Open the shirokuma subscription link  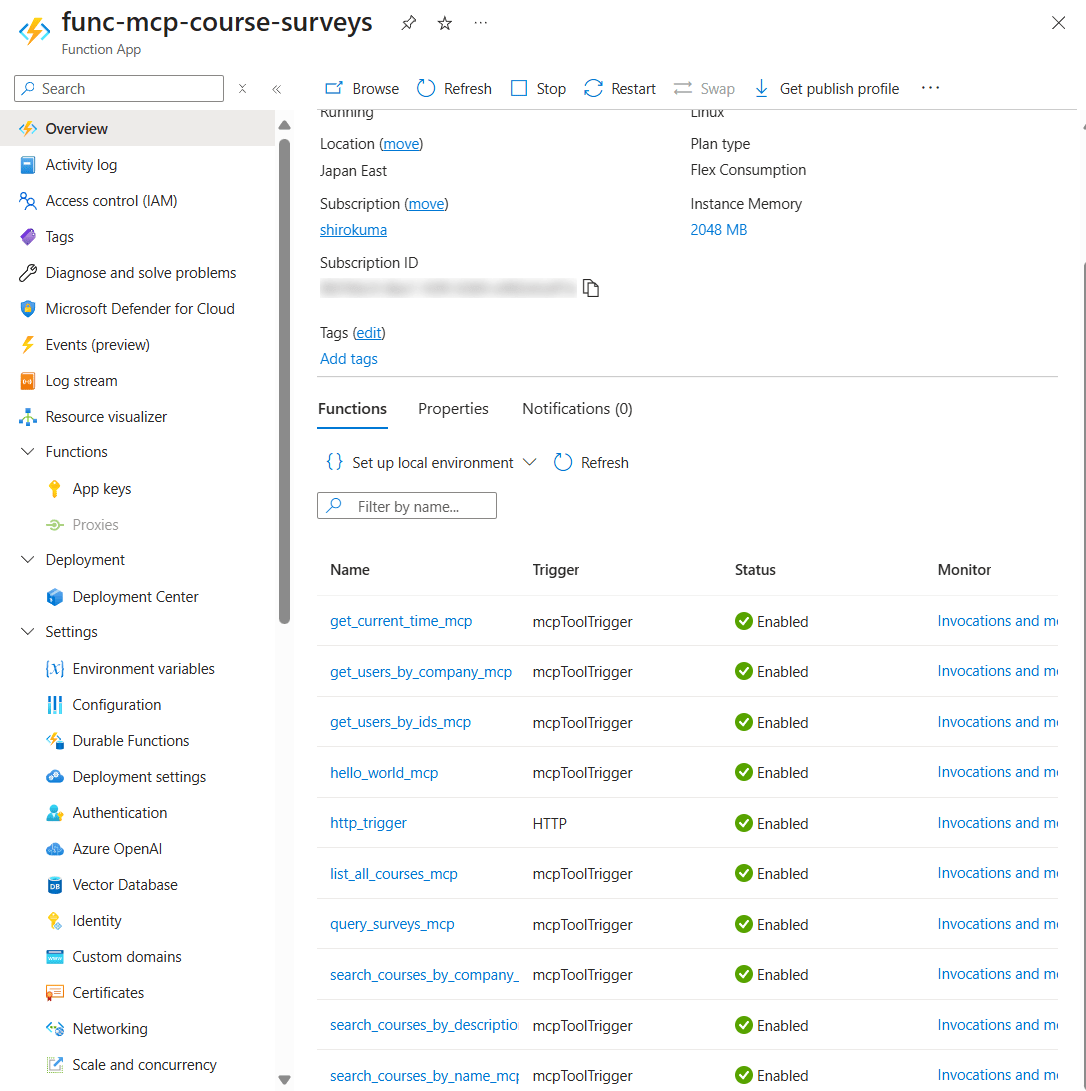[353, 230]
